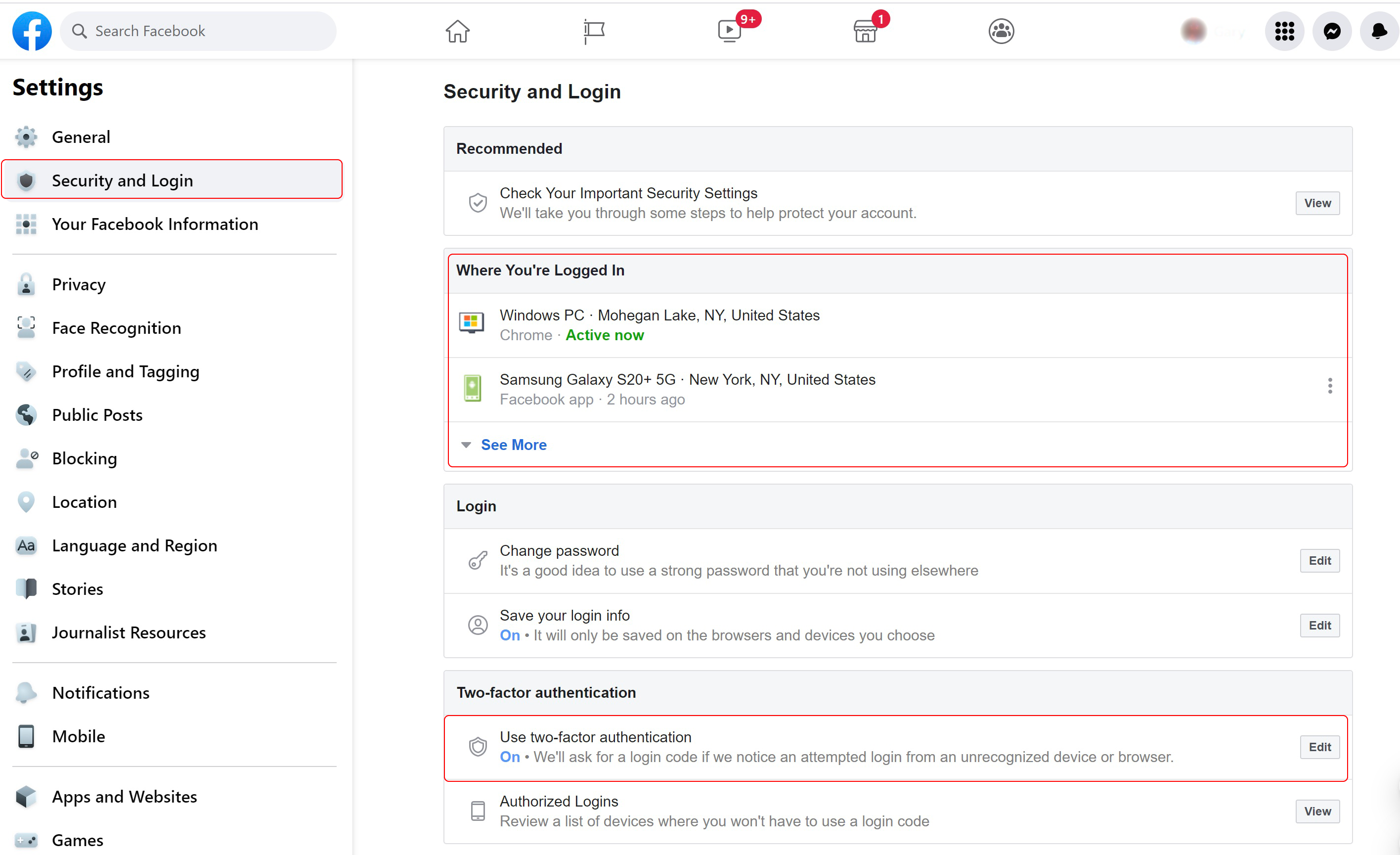Viewport: 1400px width, 855px height.
Task: Click the Search Facebook field
Action: pyautogui.click(x=199, y=31)
